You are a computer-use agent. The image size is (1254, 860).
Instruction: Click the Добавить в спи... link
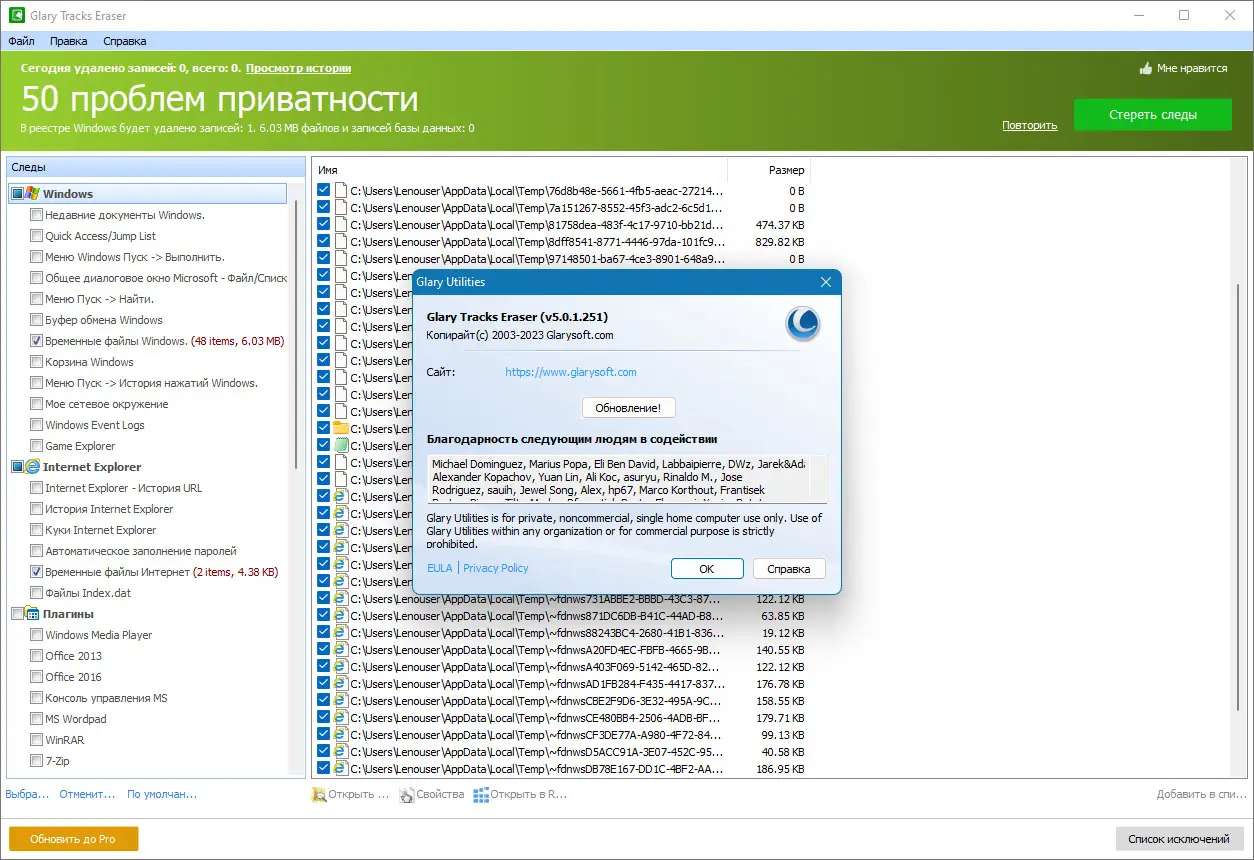coord(1201,794)
